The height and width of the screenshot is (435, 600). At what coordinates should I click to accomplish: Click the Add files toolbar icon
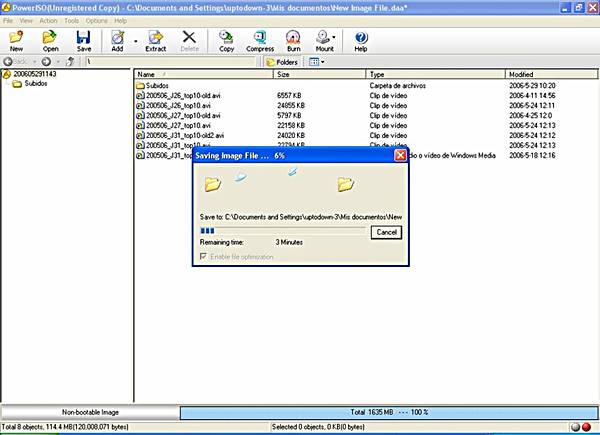pos(117,41)
